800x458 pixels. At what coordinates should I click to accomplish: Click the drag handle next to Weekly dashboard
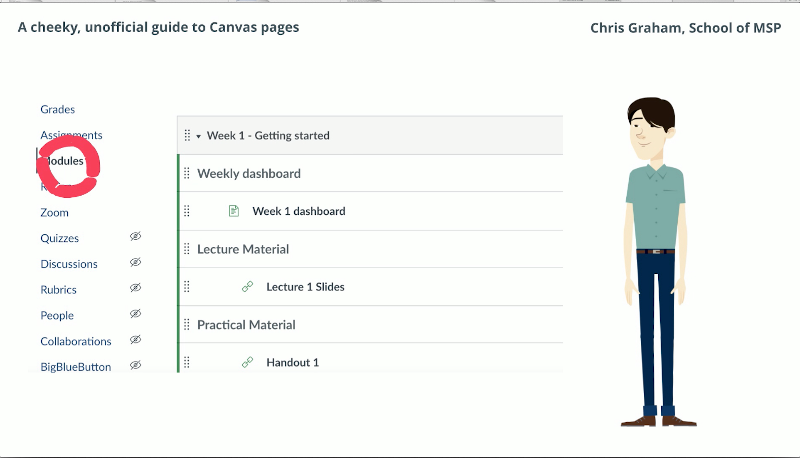[x=187, y=173]
